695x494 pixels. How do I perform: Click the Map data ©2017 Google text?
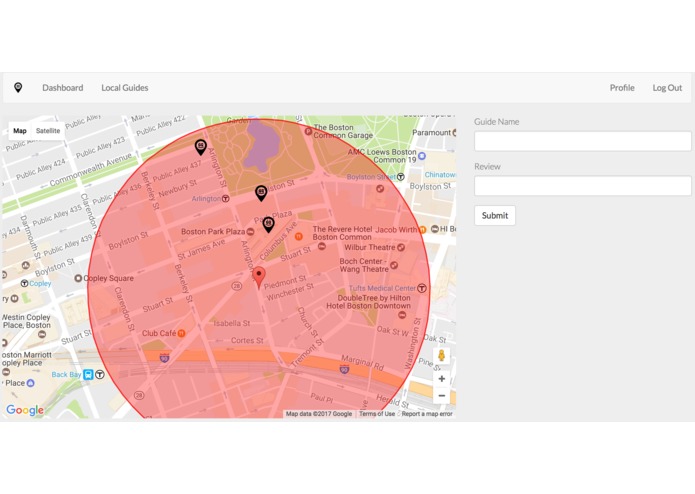click(x=319, y=414)
